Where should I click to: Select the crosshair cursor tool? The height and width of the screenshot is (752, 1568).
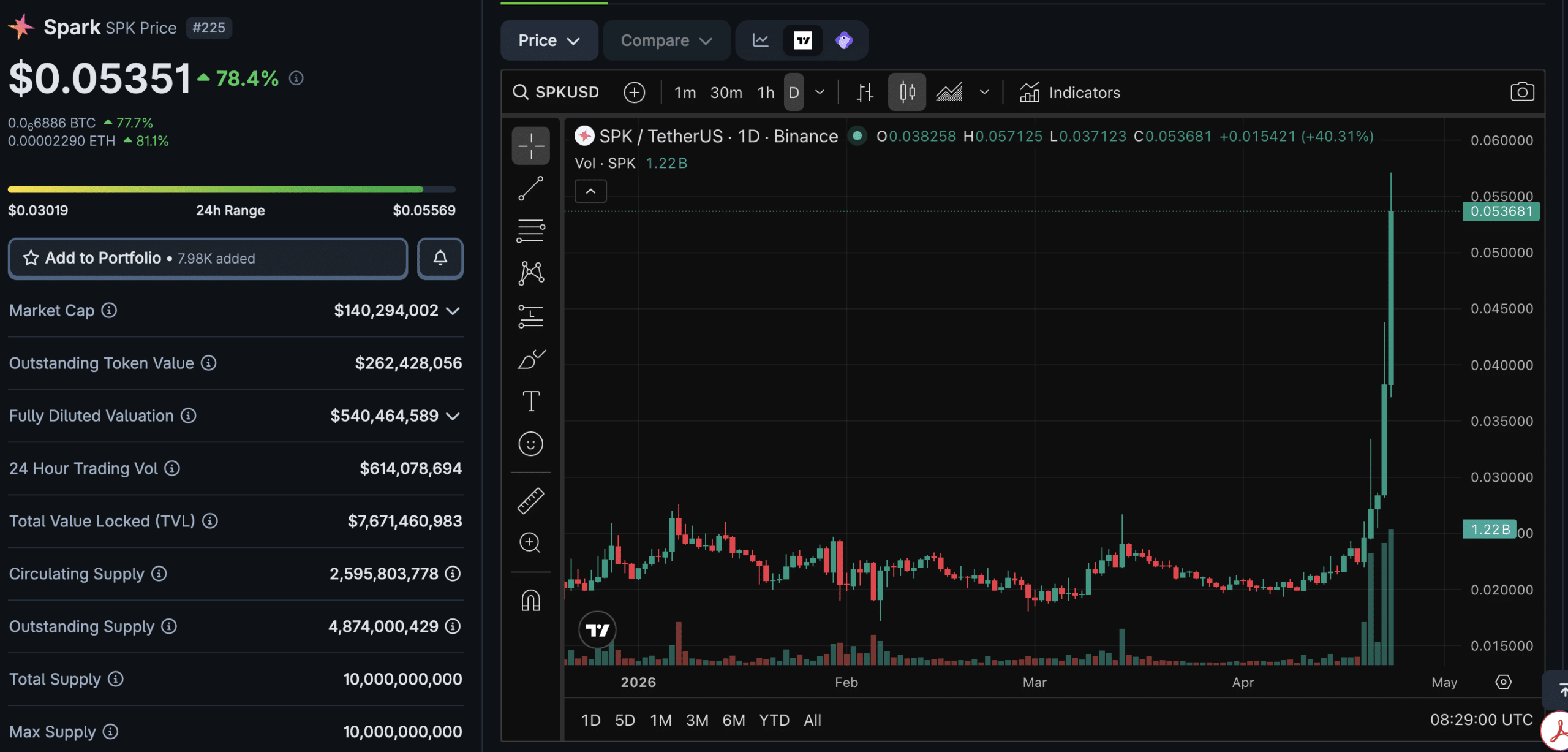(x=530, y=146)
